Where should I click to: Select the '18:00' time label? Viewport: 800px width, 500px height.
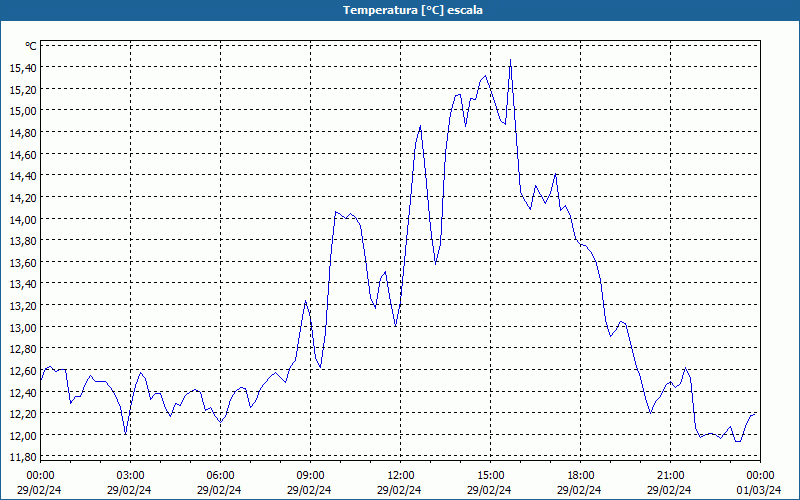coord(581,475)
